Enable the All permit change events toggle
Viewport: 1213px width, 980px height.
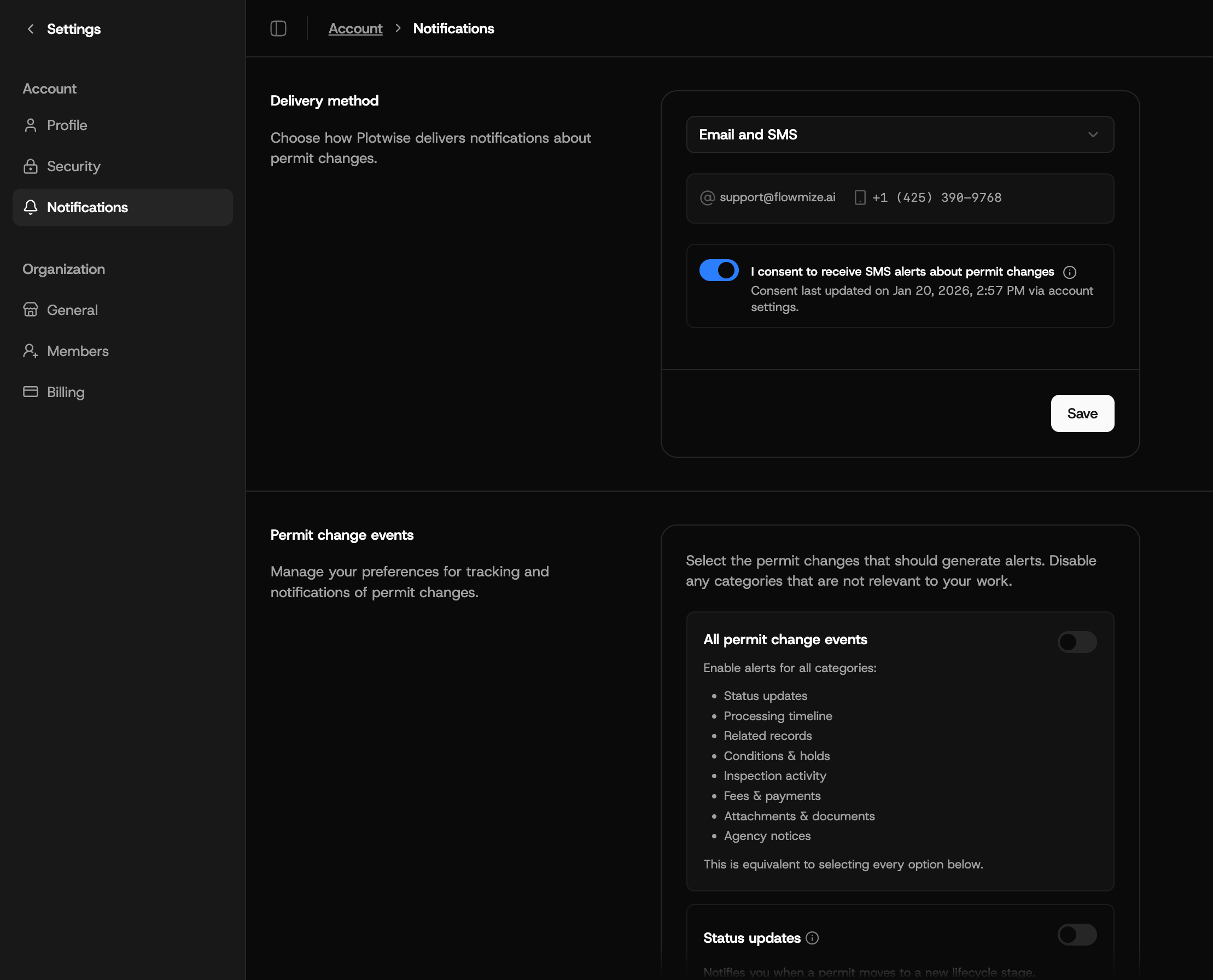1076,641
